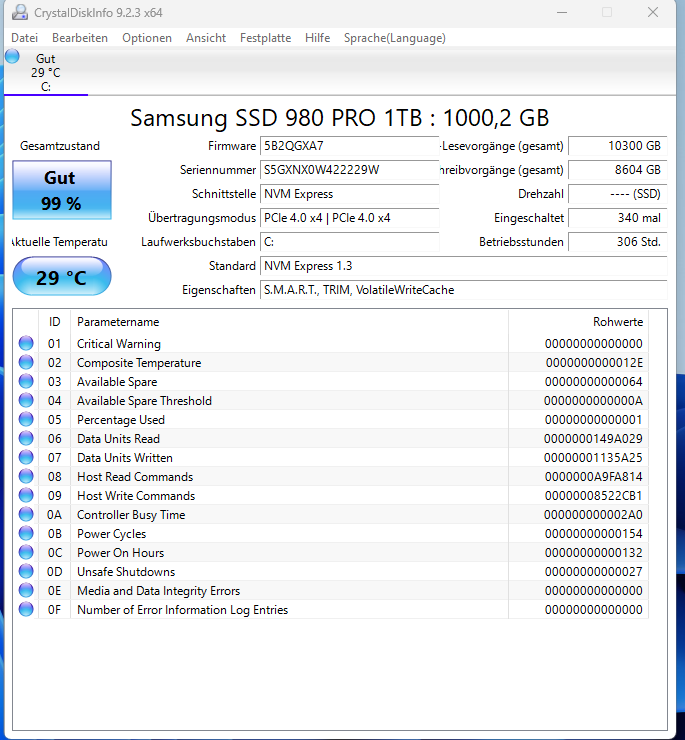Click status orb of Percentage Used row
The image size is (685, 740).
(x=26, y=419)
